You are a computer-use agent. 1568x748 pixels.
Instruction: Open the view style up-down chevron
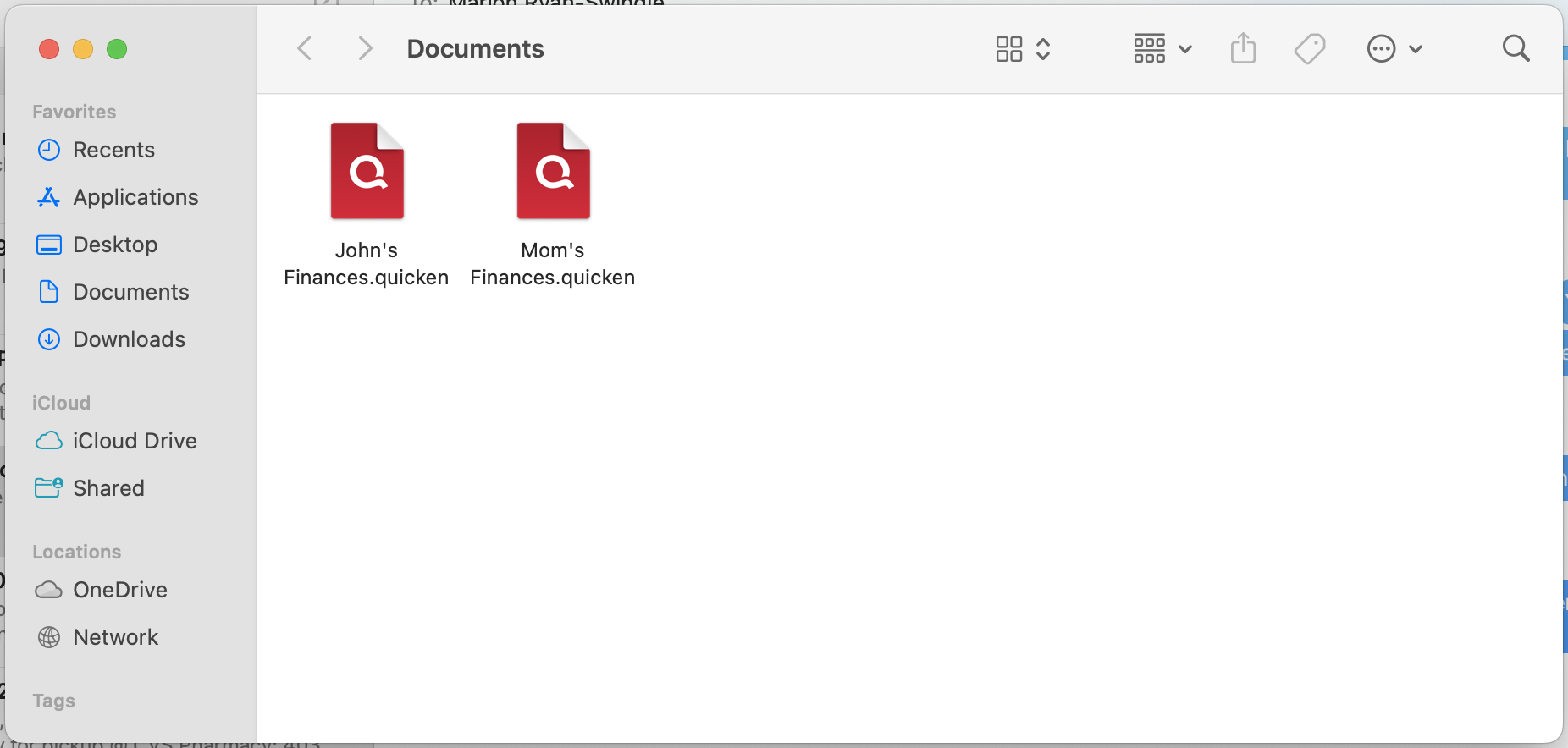click(x=1043, y=49)
